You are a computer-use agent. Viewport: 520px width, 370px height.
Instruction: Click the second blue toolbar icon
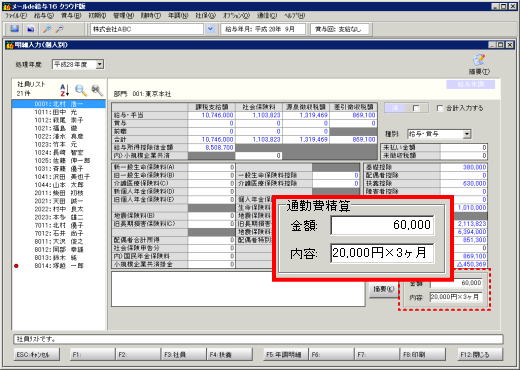[31, 30]
